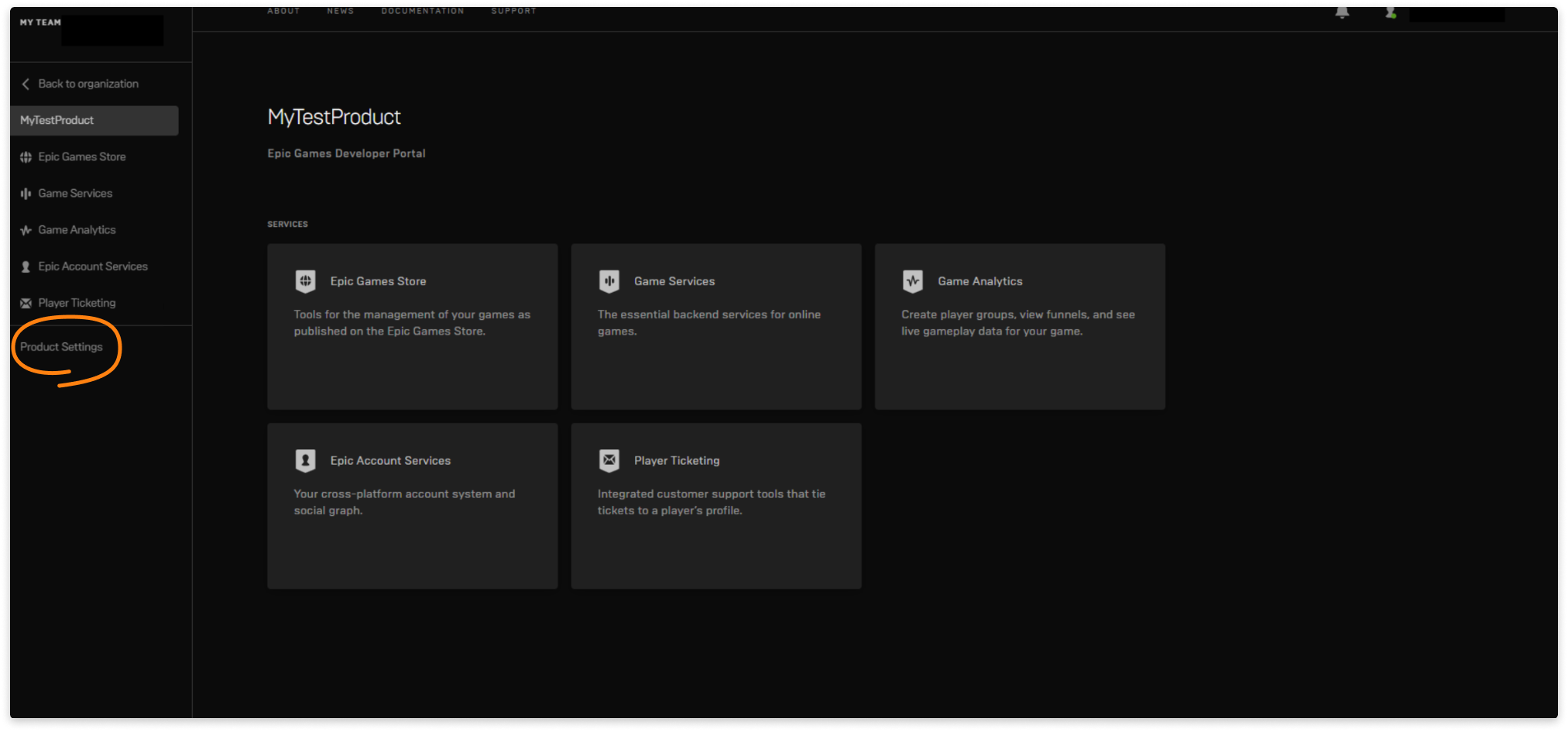This screenshot has width=1568, height=732.
Task: Click the sidebar Game Analytics pulse icon
Action: point(26,230)
